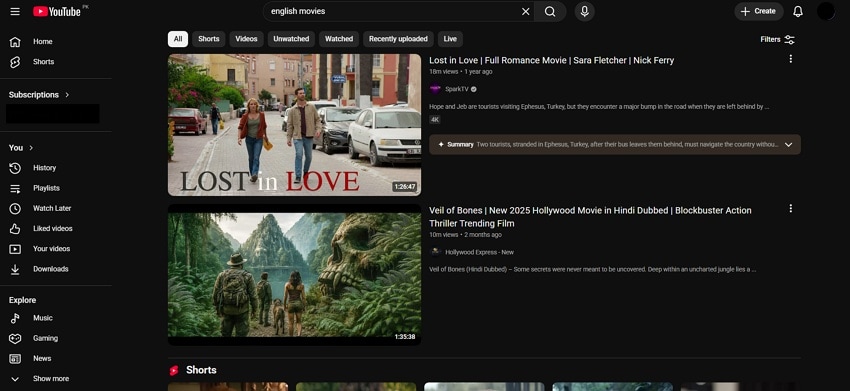Click the History clock icon
The image size is (850, 391).
coord(15,168)
